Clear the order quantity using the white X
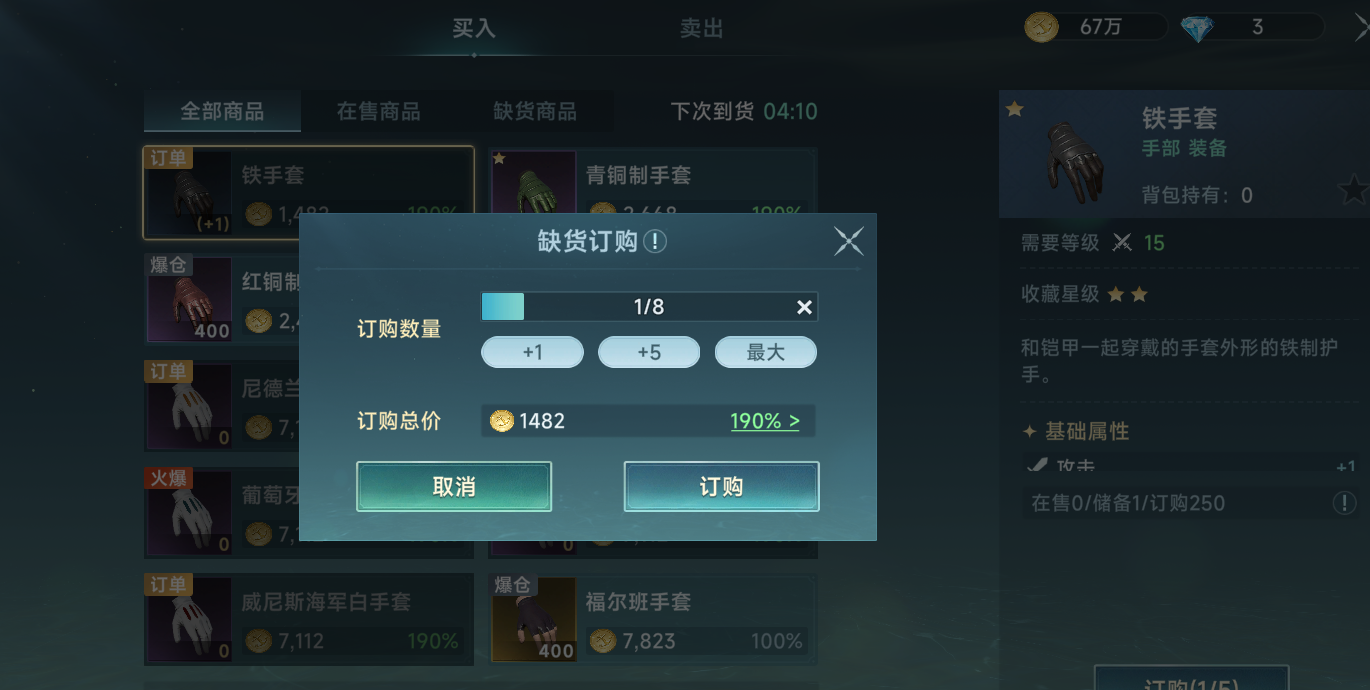This screenshot has height=690, width=1370. 804,307
